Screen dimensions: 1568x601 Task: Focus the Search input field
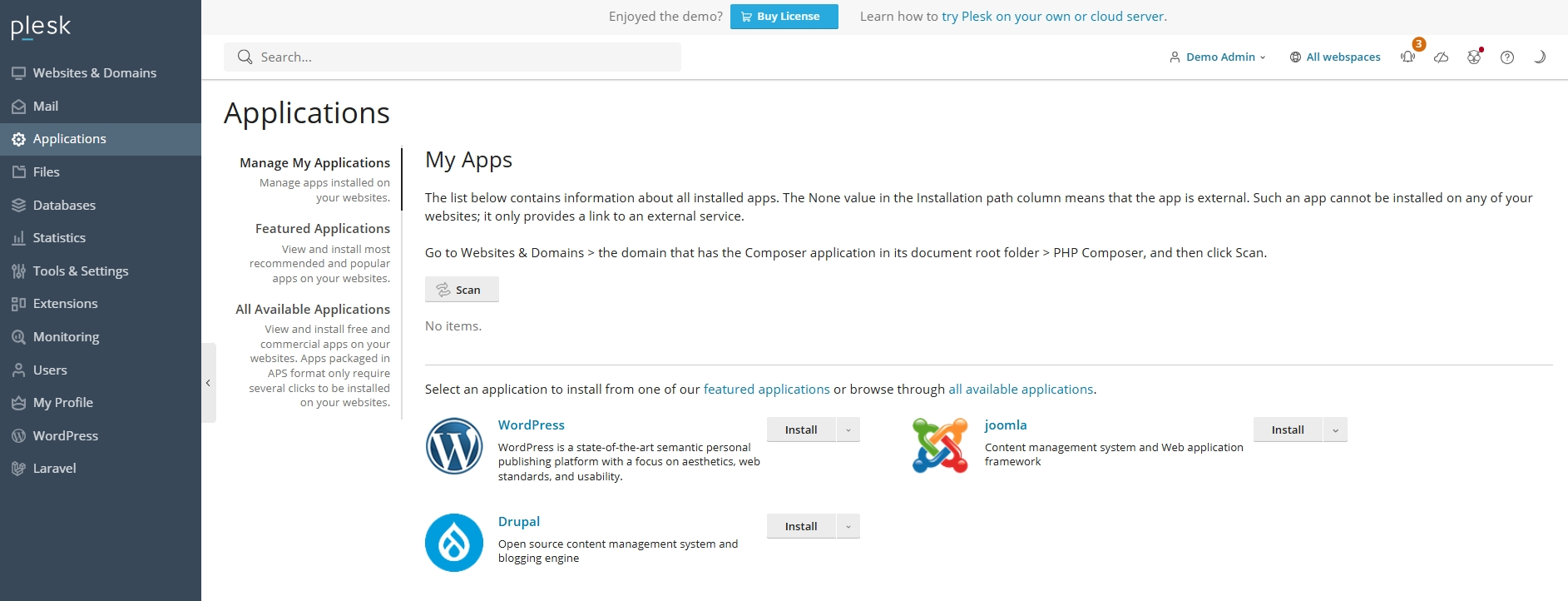(x=453, y=57)
